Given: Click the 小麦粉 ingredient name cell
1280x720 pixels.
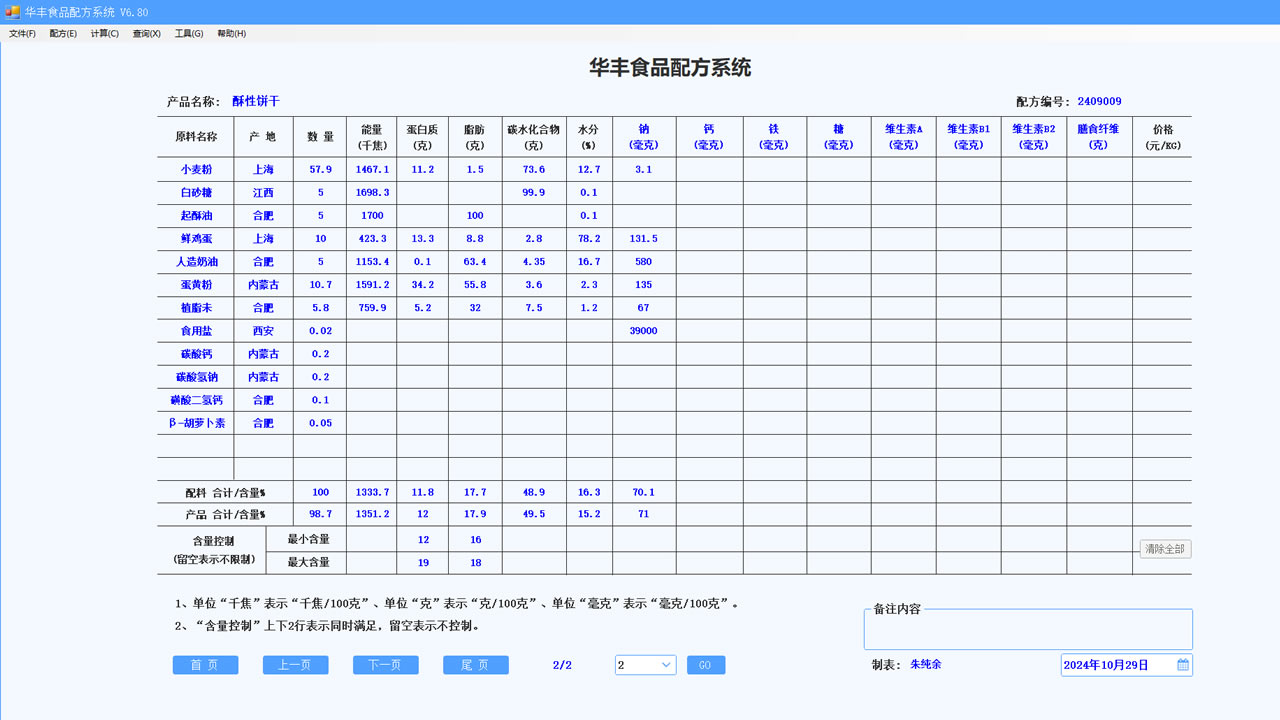Looking at the screenshot, I should (x=195, y=169).
